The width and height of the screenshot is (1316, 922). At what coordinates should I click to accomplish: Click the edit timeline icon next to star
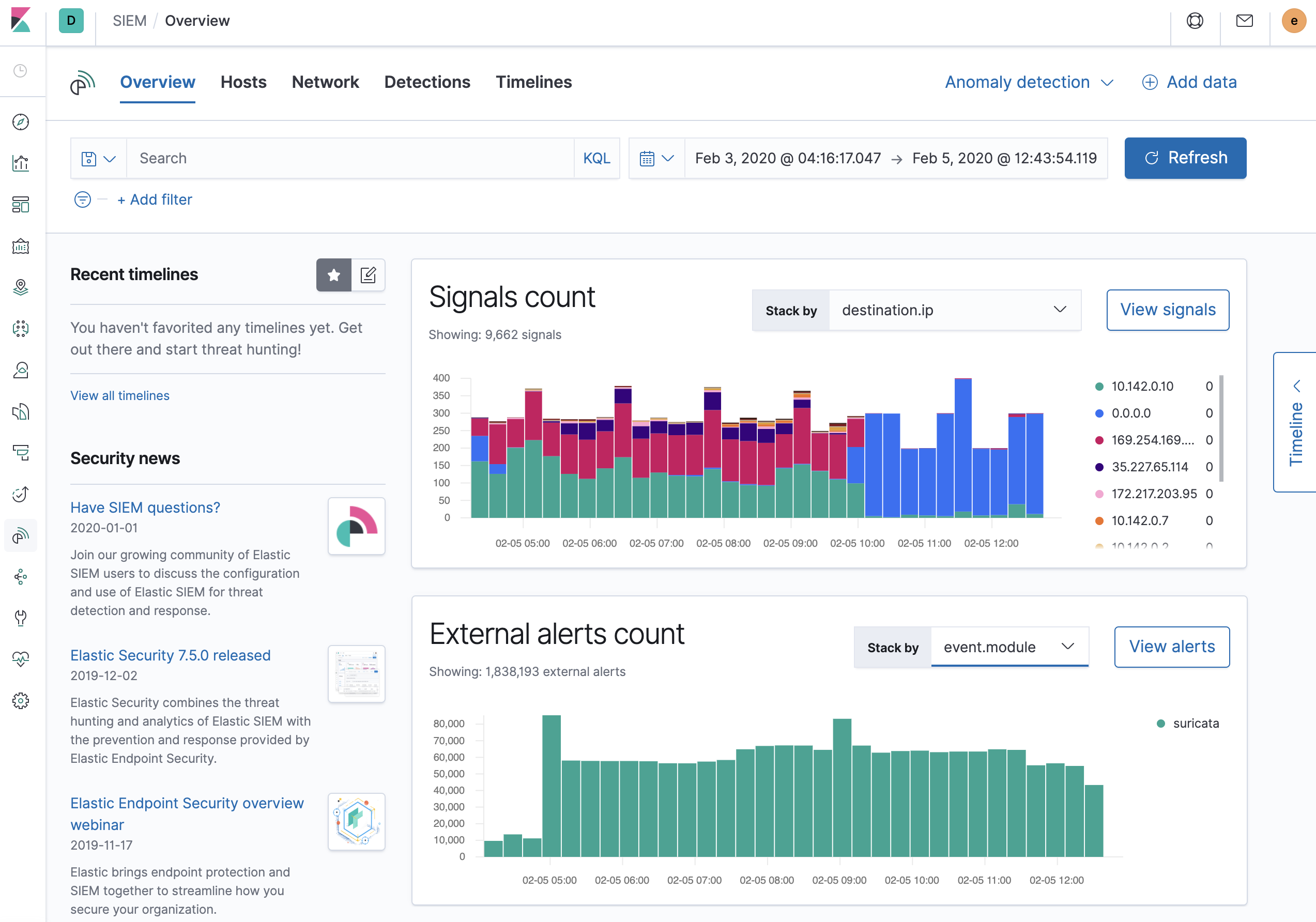coord(368,275)
